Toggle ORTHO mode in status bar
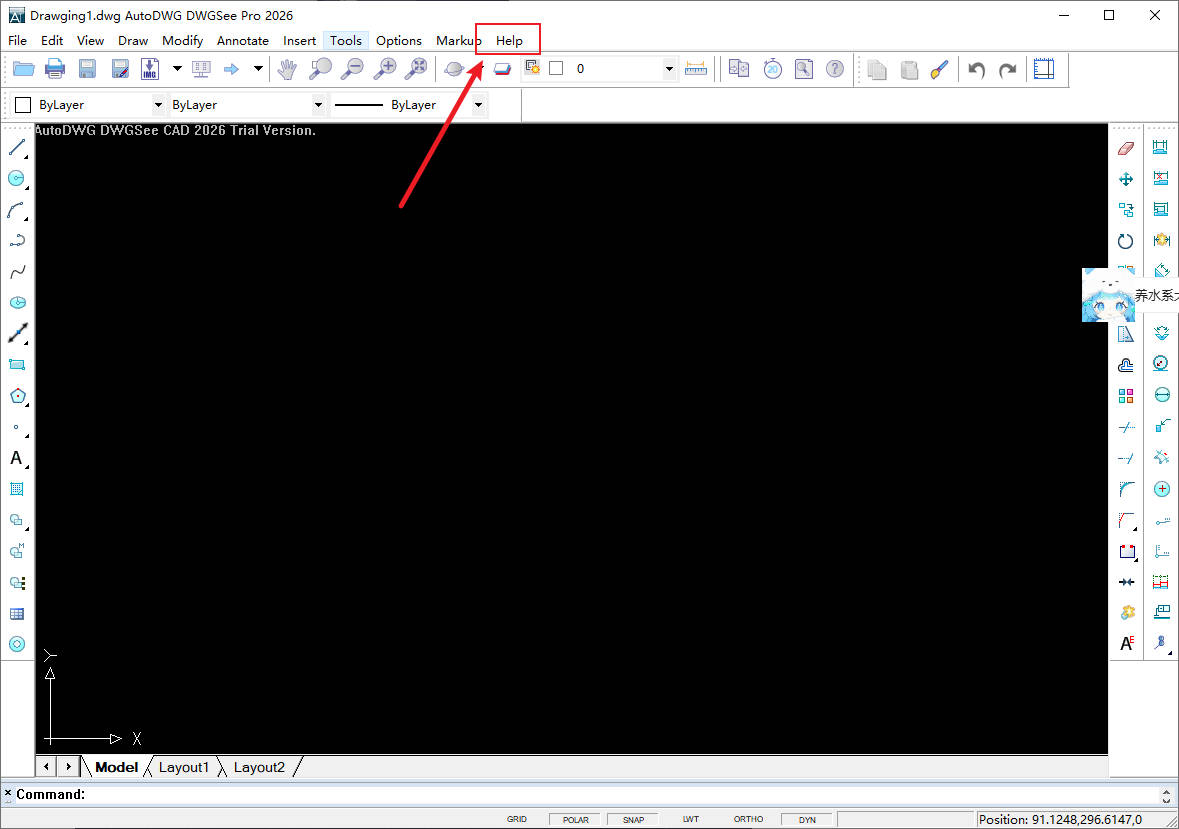The image size is (1179, 829). pyautogui.click(x=748, y=819)
